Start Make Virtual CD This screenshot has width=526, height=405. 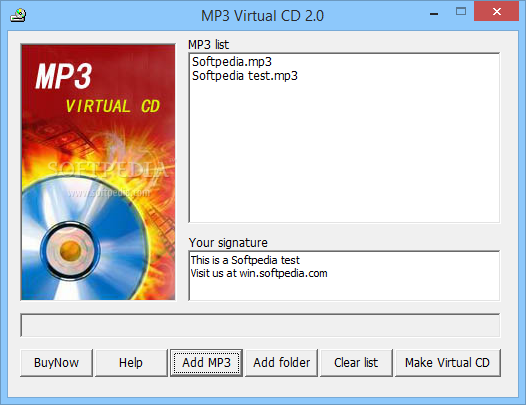(448, 363)
